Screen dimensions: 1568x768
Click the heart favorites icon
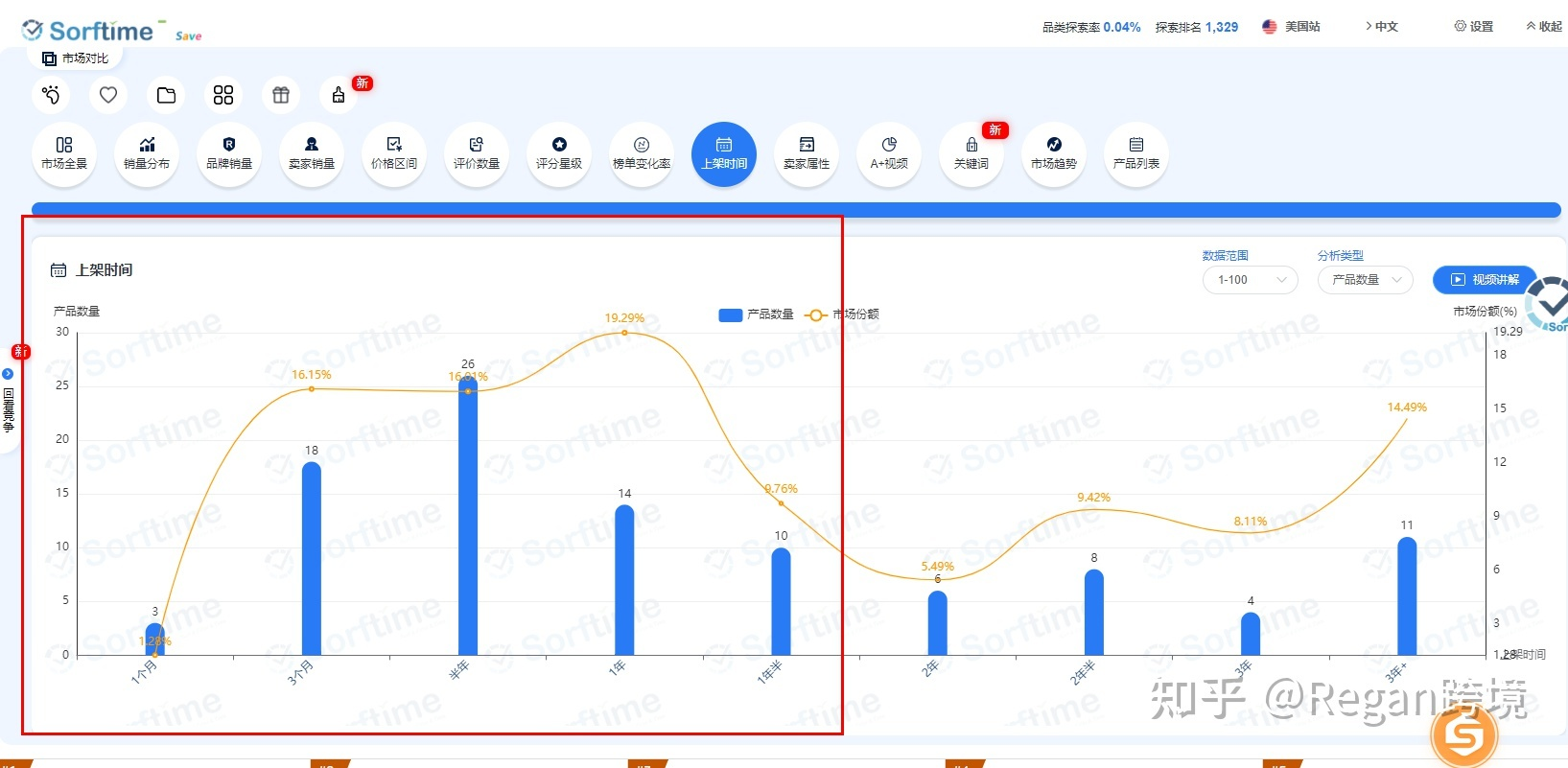click(x=108, y=95)
